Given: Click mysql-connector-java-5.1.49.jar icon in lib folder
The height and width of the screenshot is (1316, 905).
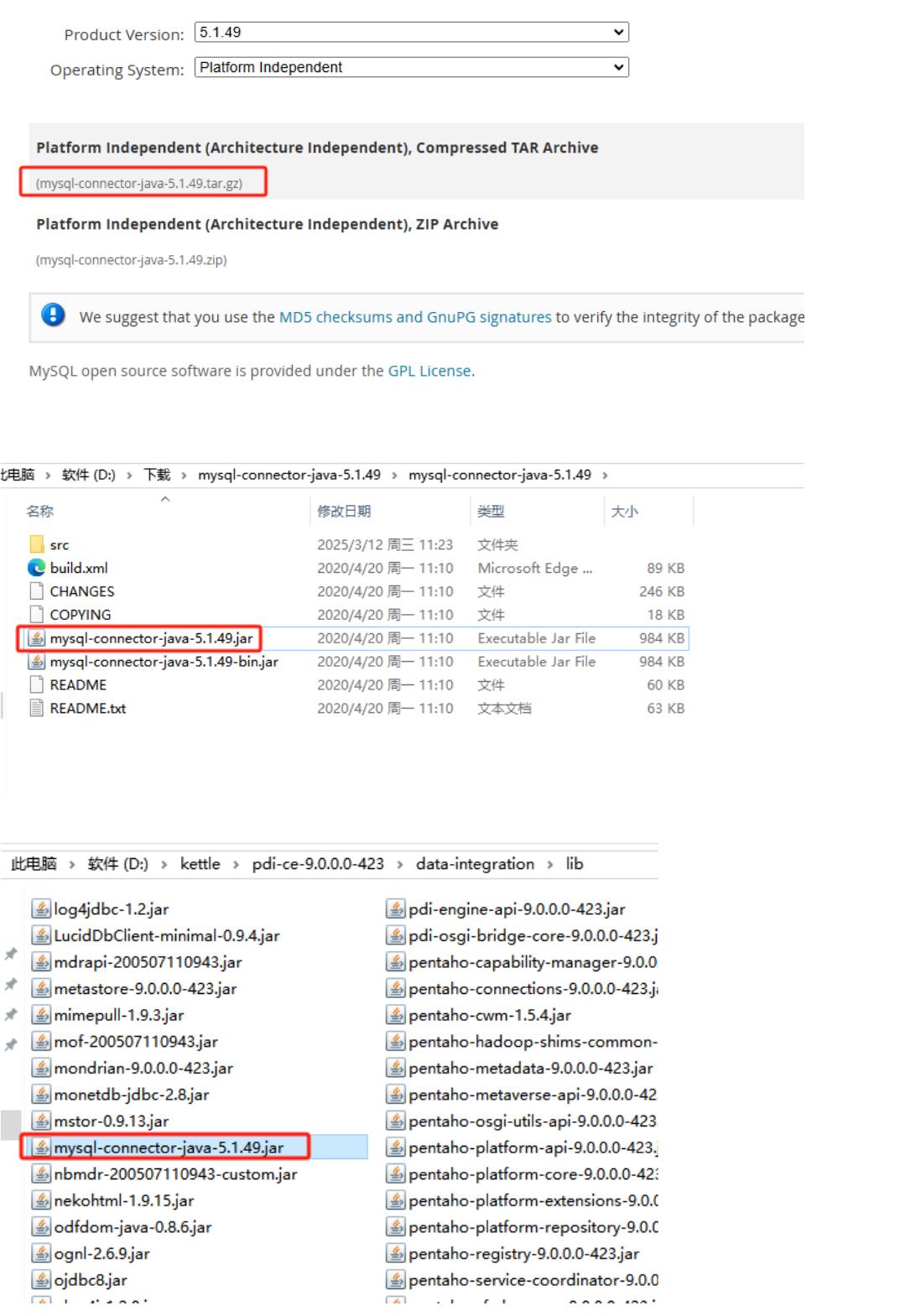Looking at the screenshot, I should pyautogui.click(x=41, y=1147).
